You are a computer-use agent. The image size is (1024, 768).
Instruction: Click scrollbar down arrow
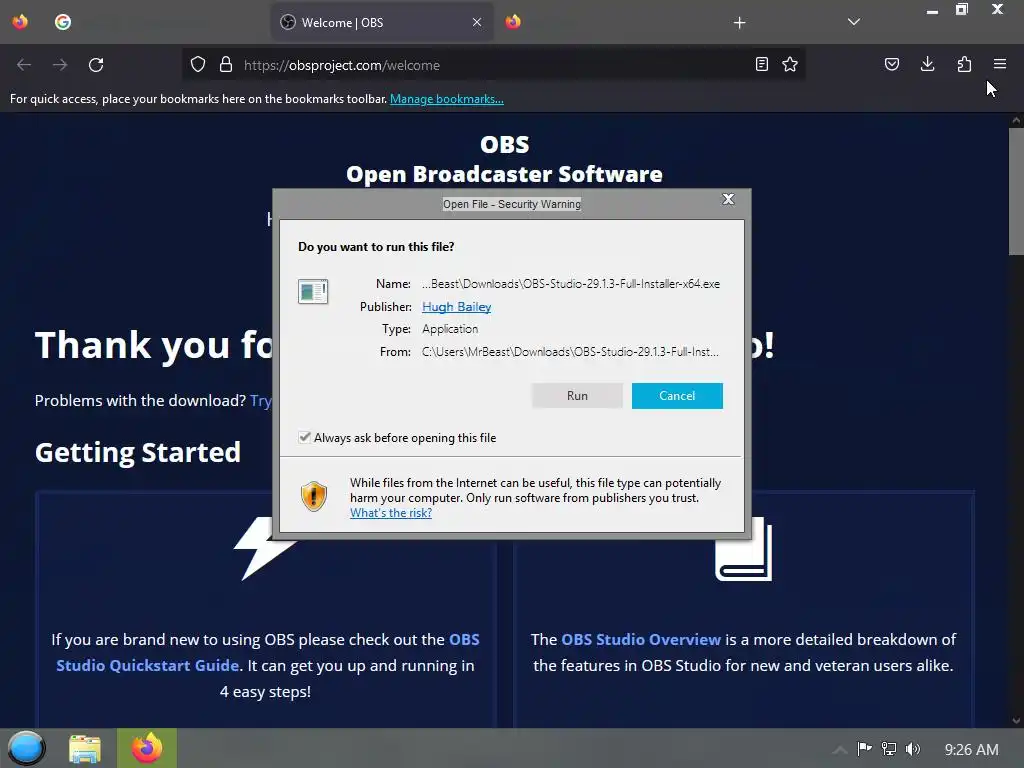(x=1016, y=721)
